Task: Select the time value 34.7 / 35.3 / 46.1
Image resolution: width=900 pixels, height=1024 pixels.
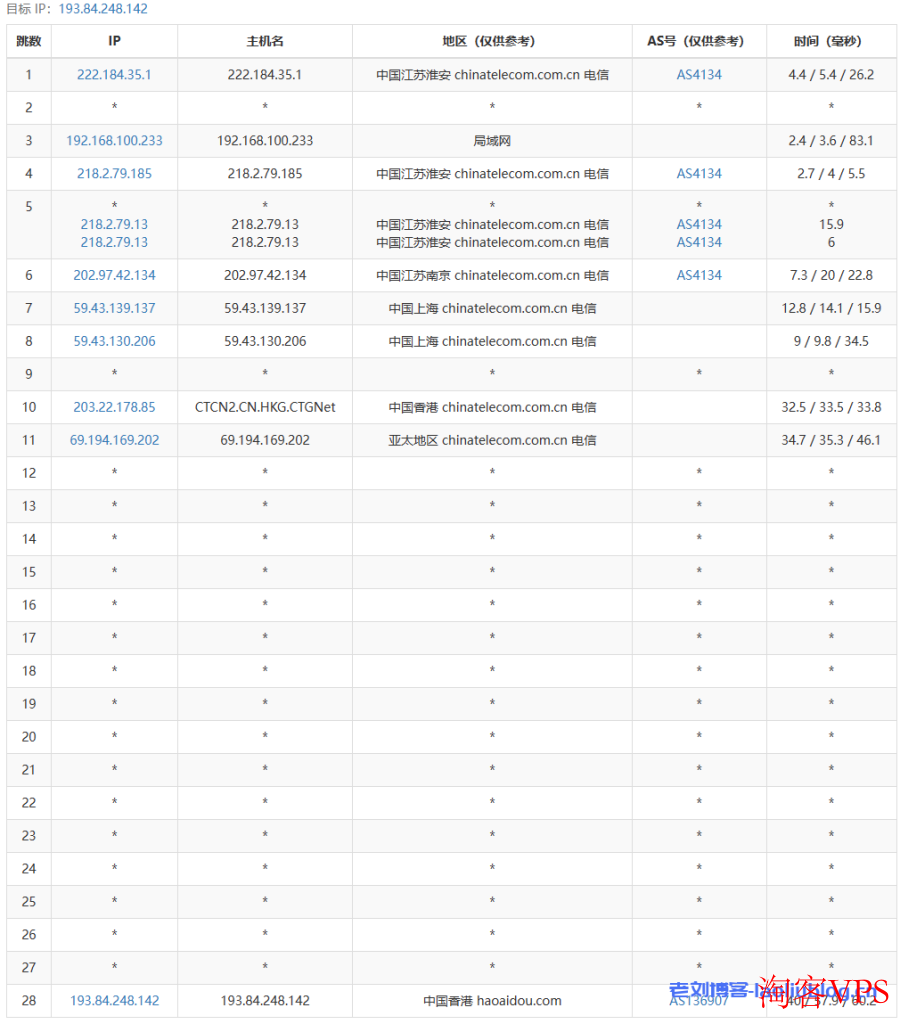Action: (x=831, y=440)
